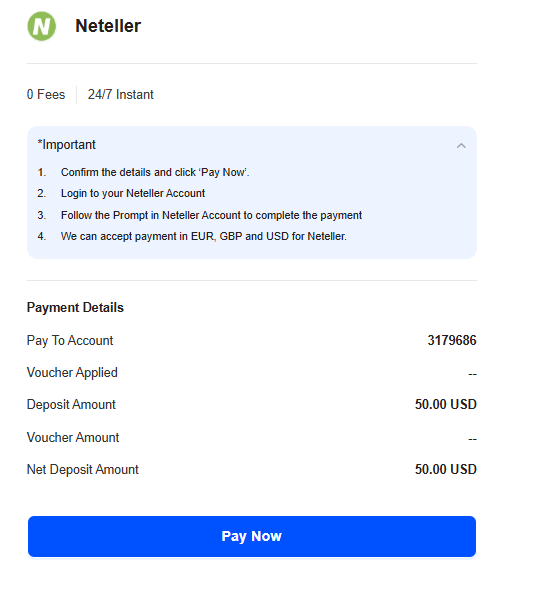Click the 0 Fees label
The height and width of the screenshot is (592, 537).
[x=46, y=94]
